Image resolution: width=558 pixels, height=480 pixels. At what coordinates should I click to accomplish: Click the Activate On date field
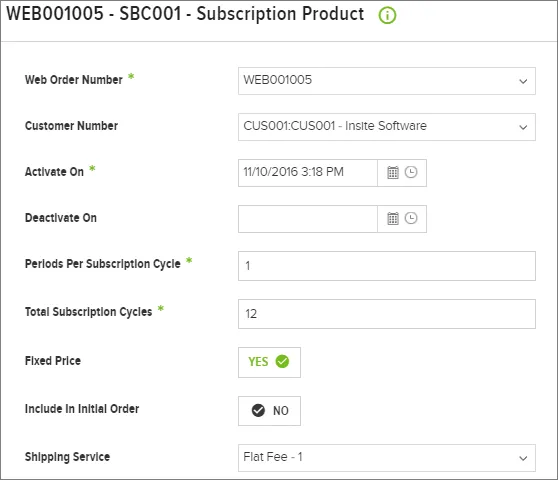(308, 173)
